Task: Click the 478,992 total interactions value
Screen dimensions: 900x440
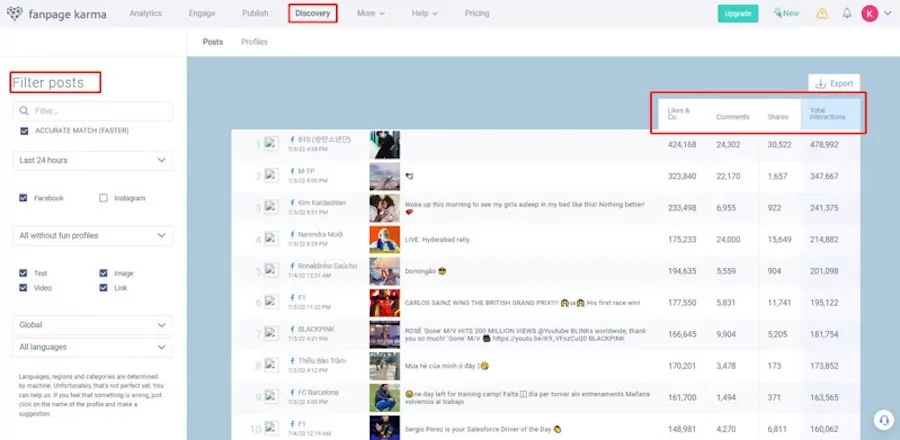Action: (x=824, y=145)
